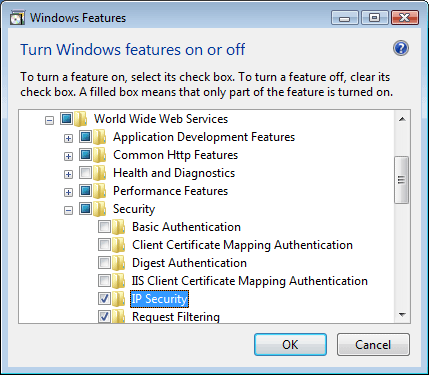Collapse the Security tree node
Image resolution: width=429 pixels, height=375 pixels.
click(x=68, y=210)
